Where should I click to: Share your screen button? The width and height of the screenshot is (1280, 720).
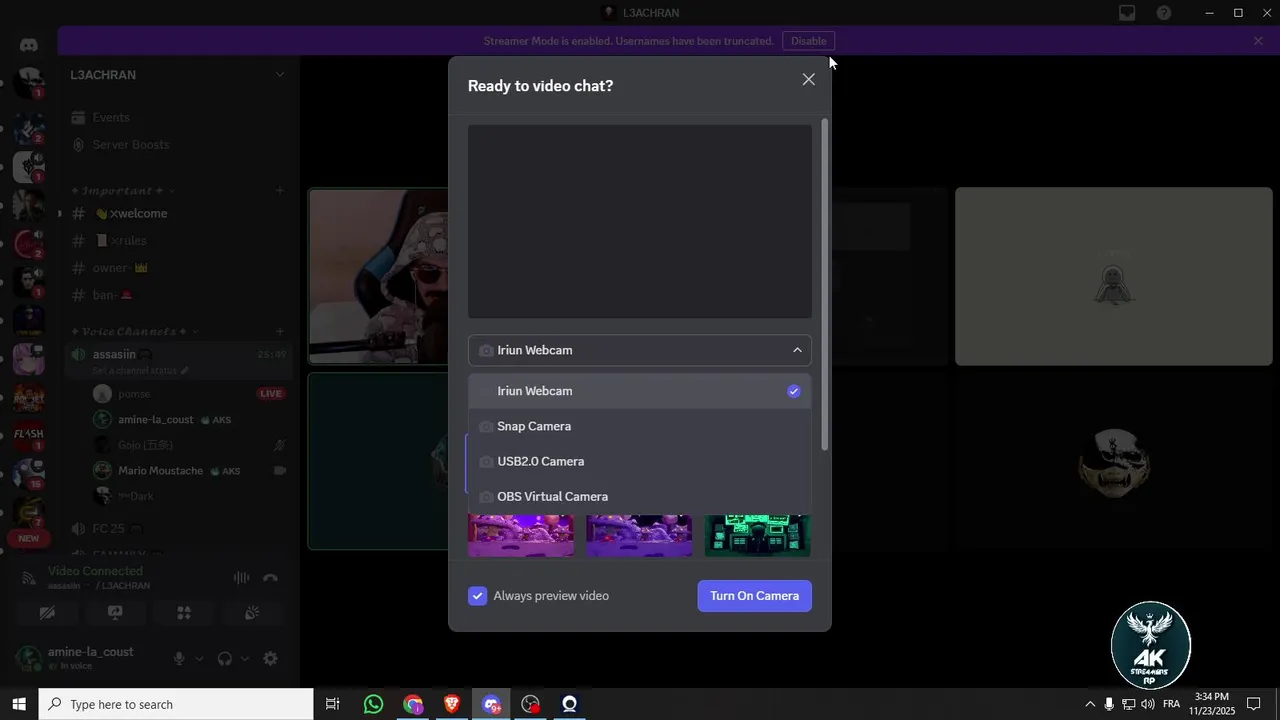(115, 612)
